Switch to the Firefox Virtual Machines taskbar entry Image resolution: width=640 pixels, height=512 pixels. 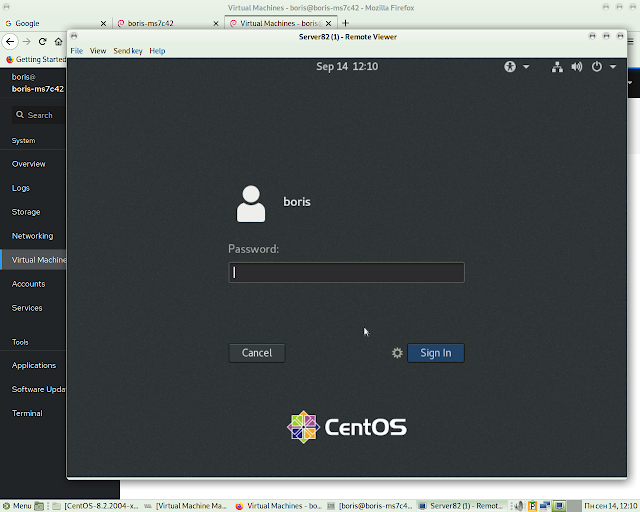pos(279,506)
